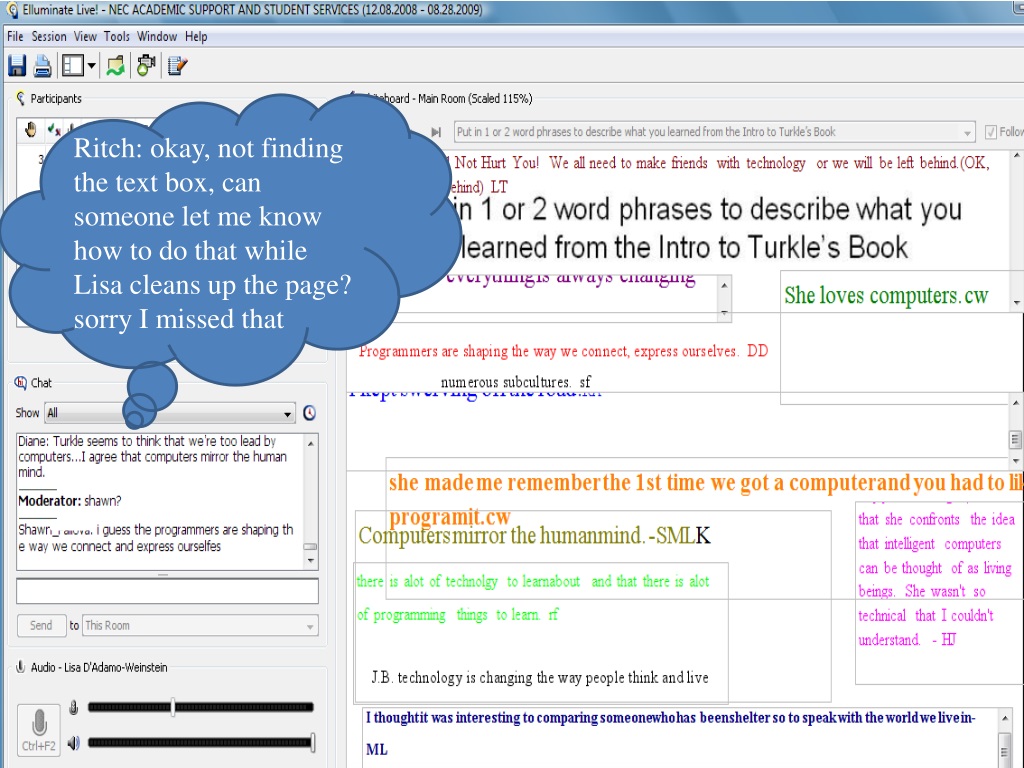
Task: Click the whiteboard top-right scroll up arrow
Action: point(1016,156)
